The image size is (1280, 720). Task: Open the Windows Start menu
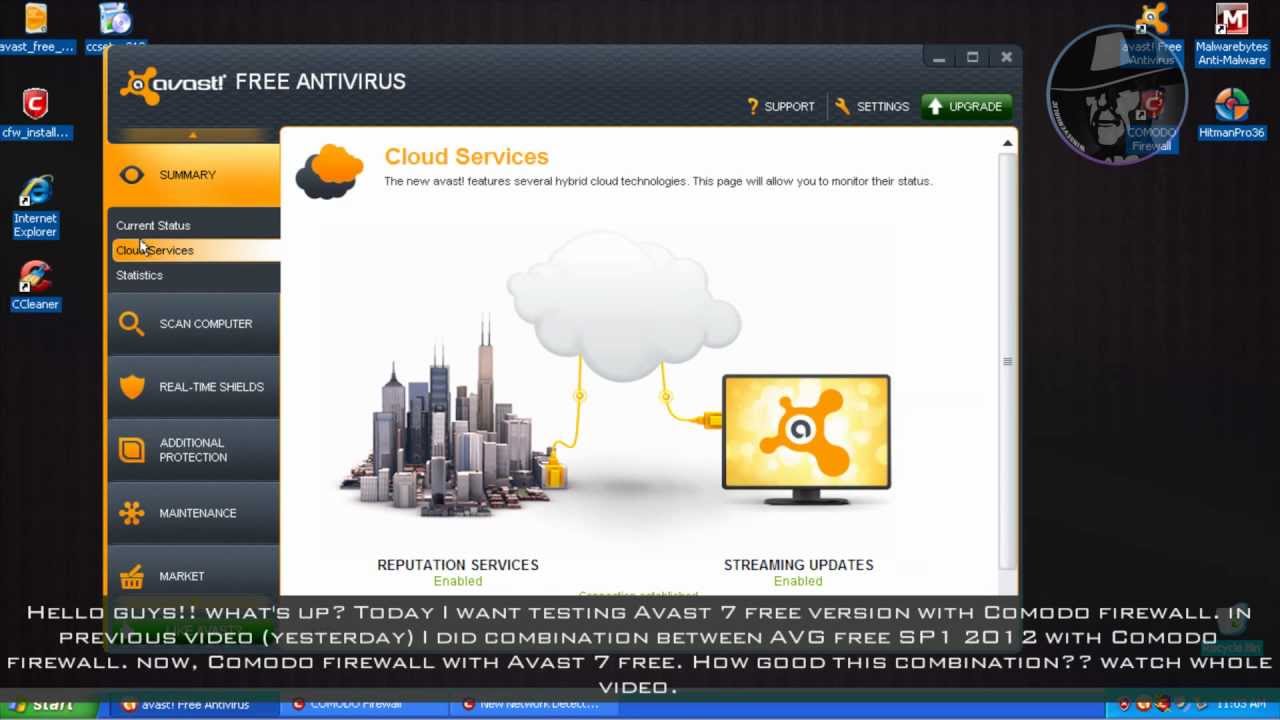pyautogui.click(x=49, y=705)
